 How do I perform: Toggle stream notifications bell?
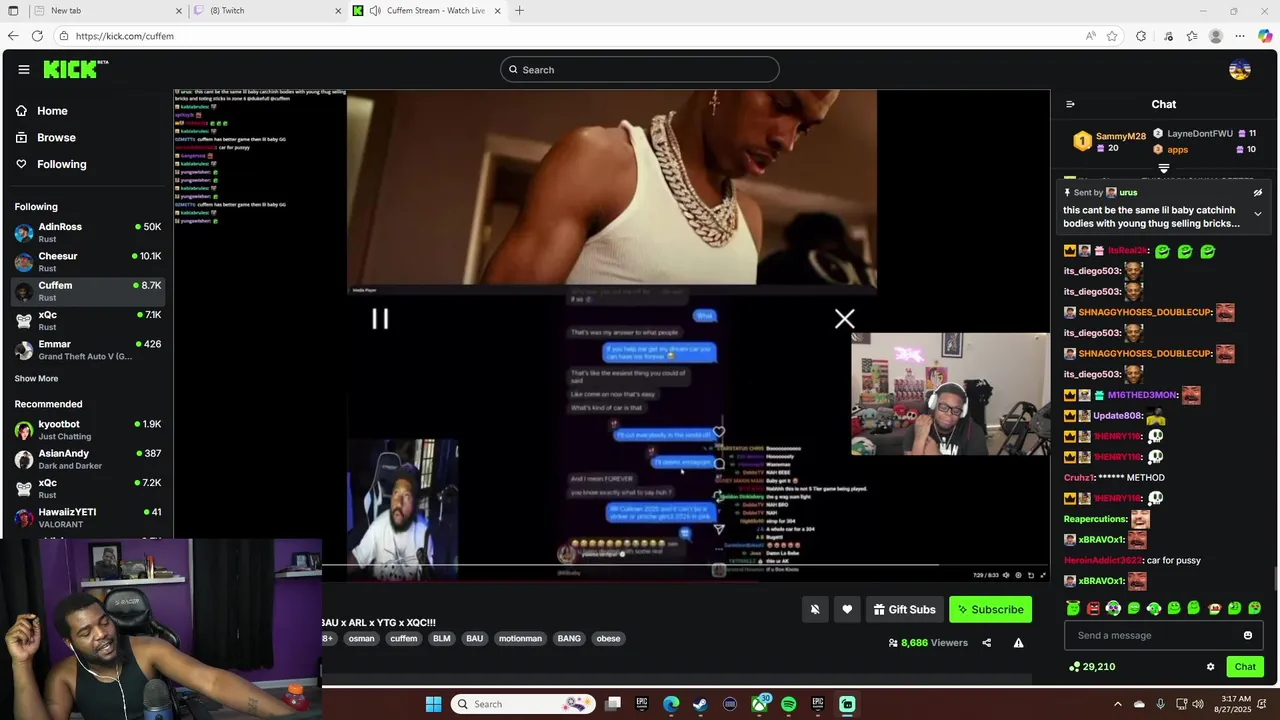[x=815, y=609]
